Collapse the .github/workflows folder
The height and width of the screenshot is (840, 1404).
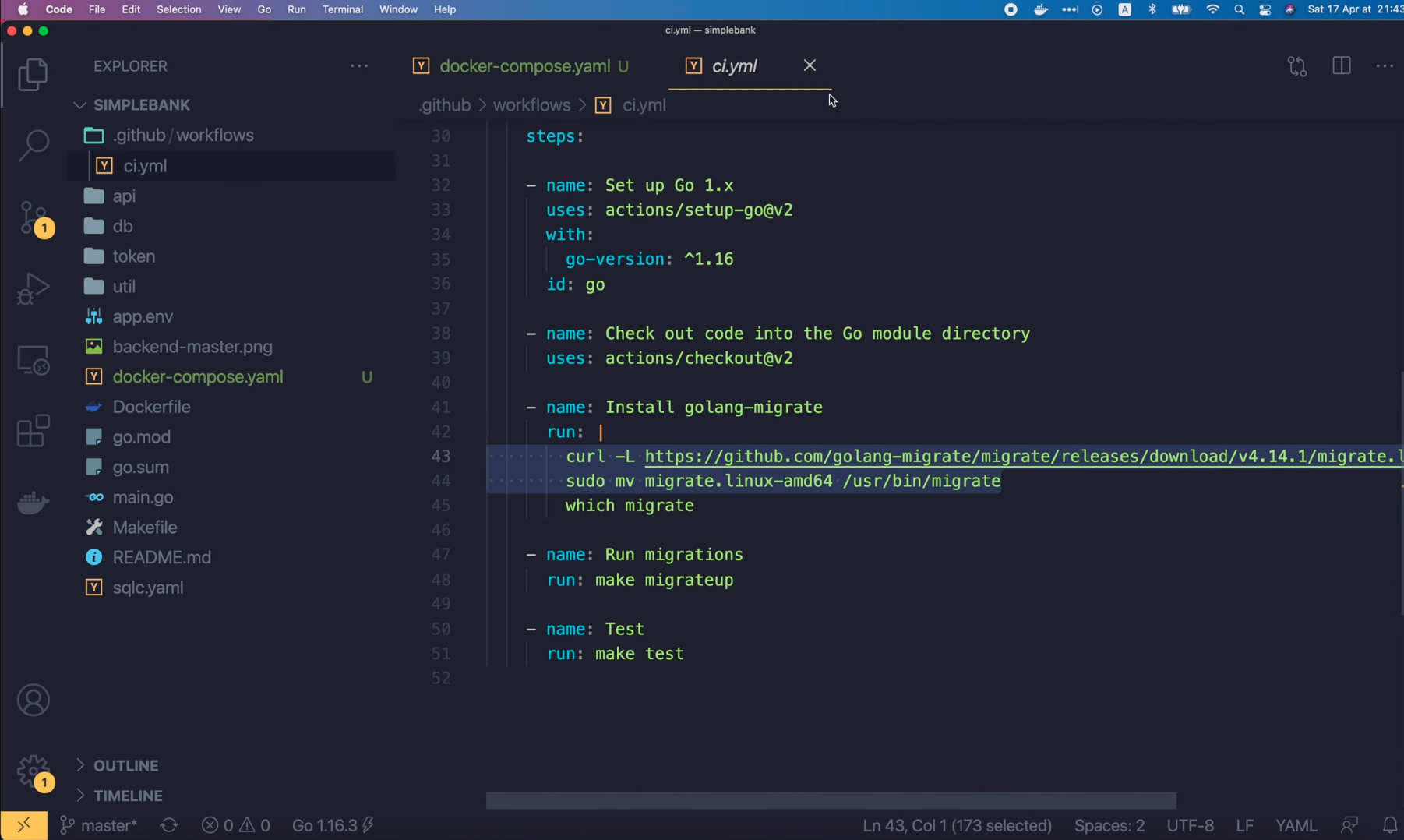[x=183, y=135]
